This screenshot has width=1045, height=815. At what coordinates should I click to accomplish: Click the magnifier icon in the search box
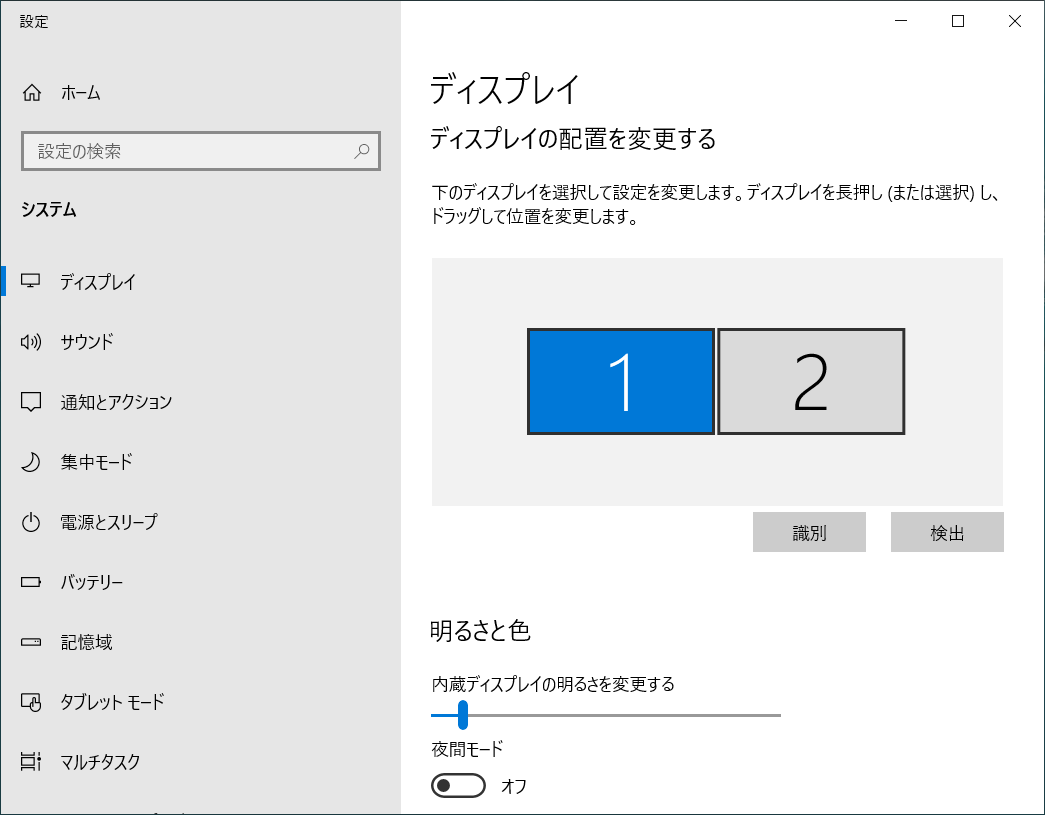[x=361, y=151]
